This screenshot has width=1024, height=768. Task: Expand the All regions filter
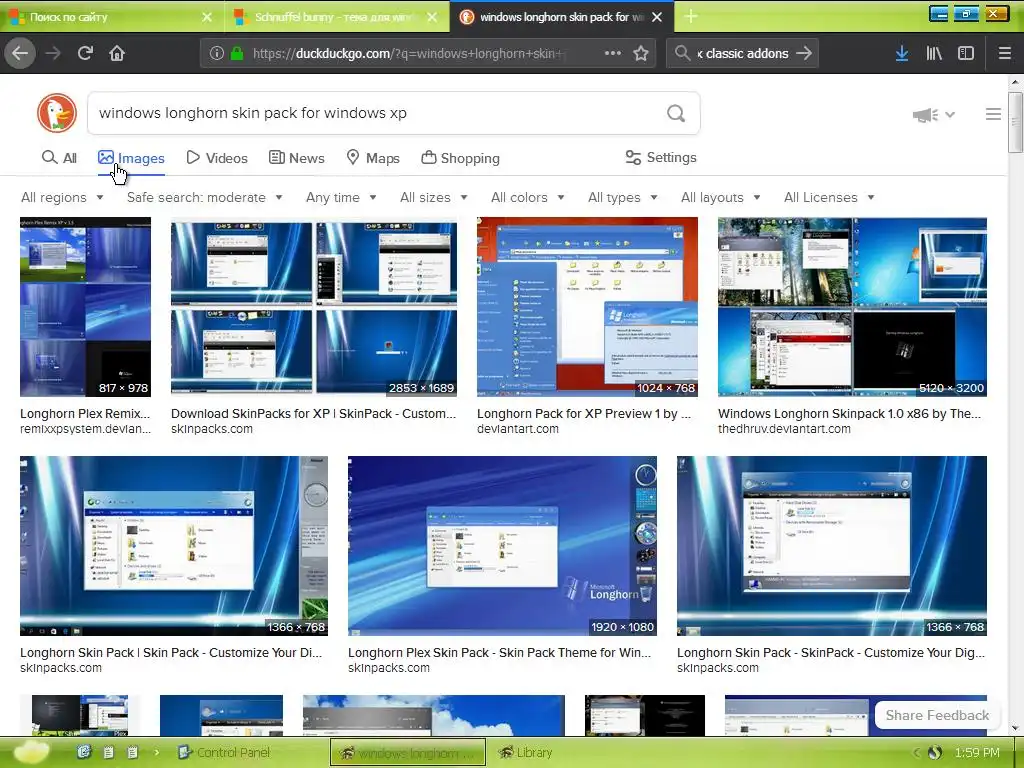click(x=62, y=197)
